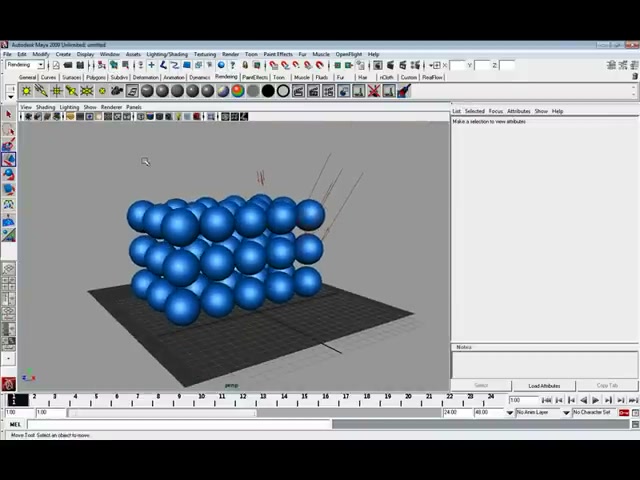Open the Lighting/Shading menu
Viewport: 640px width, 480px height.
pos(167,54)
